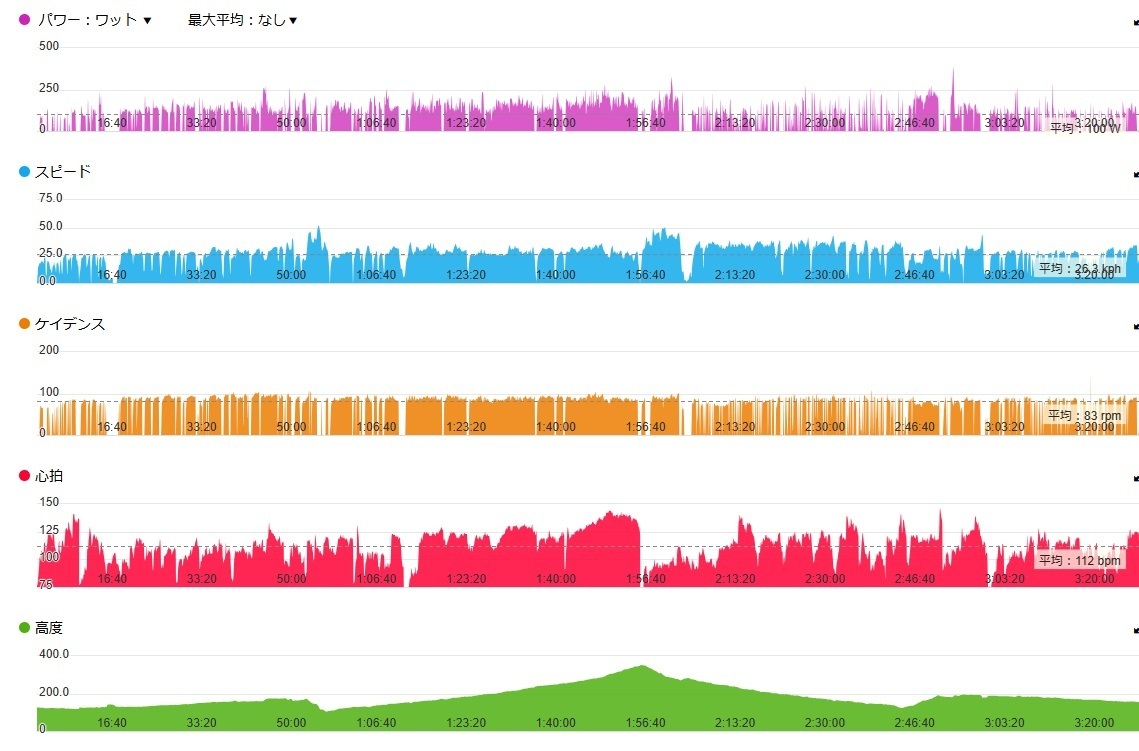This screenshot has width=1139, height=751.
Task: Click the 2:13:20 mark on the speed chart
Action: (735, 275)
